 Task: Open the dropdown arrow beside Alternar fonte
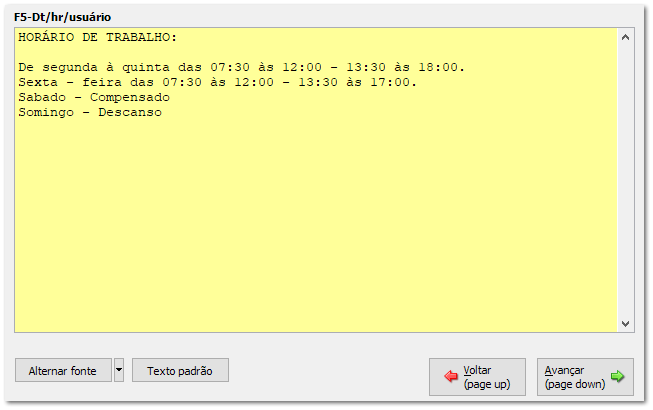119,370
